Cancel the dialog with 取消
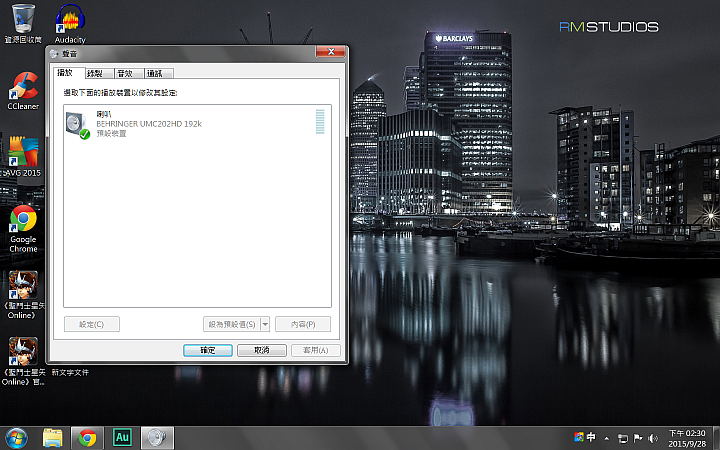Viewport: 720px width, 450px height. tap(262, 350)
